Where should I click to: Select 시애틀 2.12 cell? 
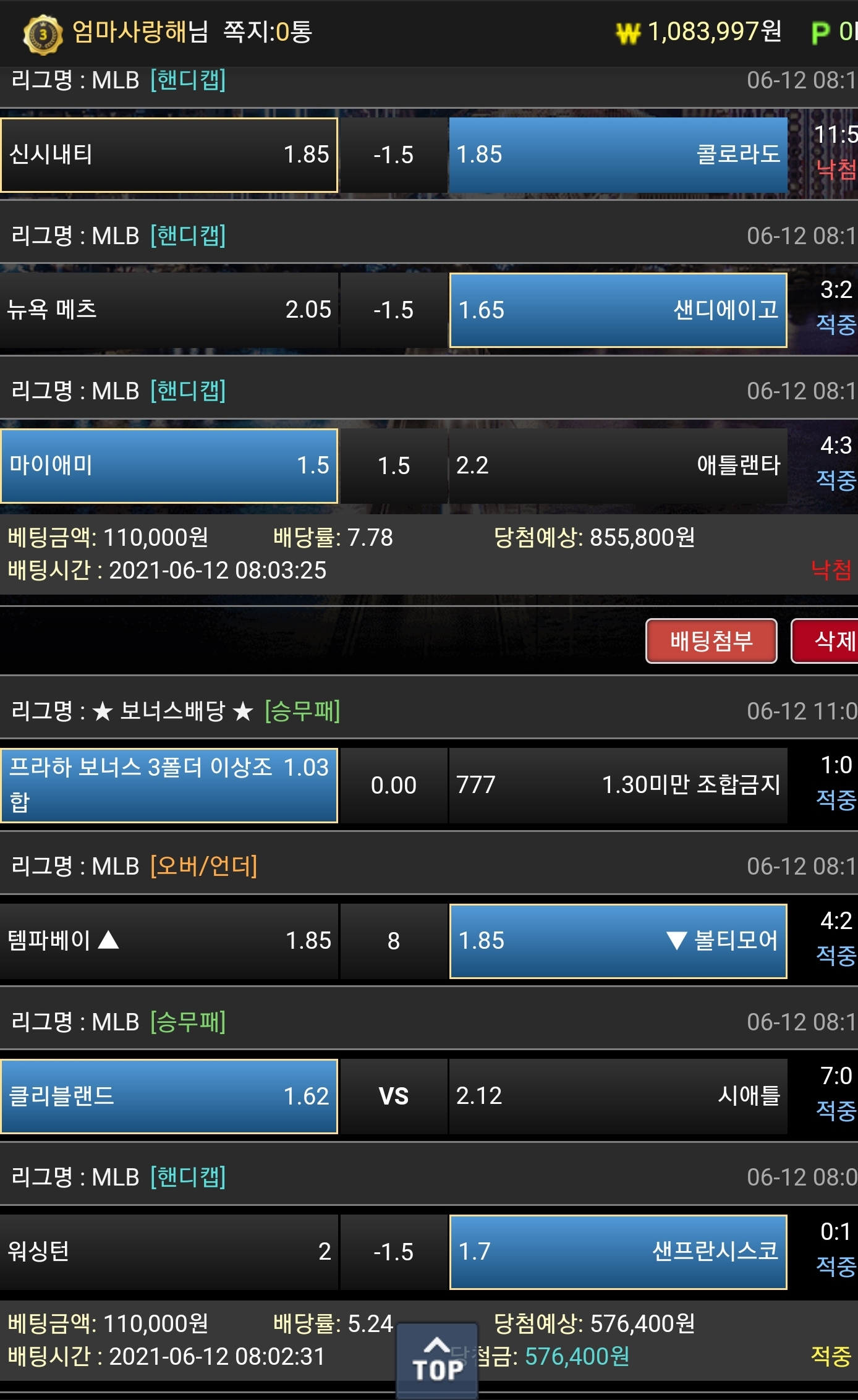618,1097
